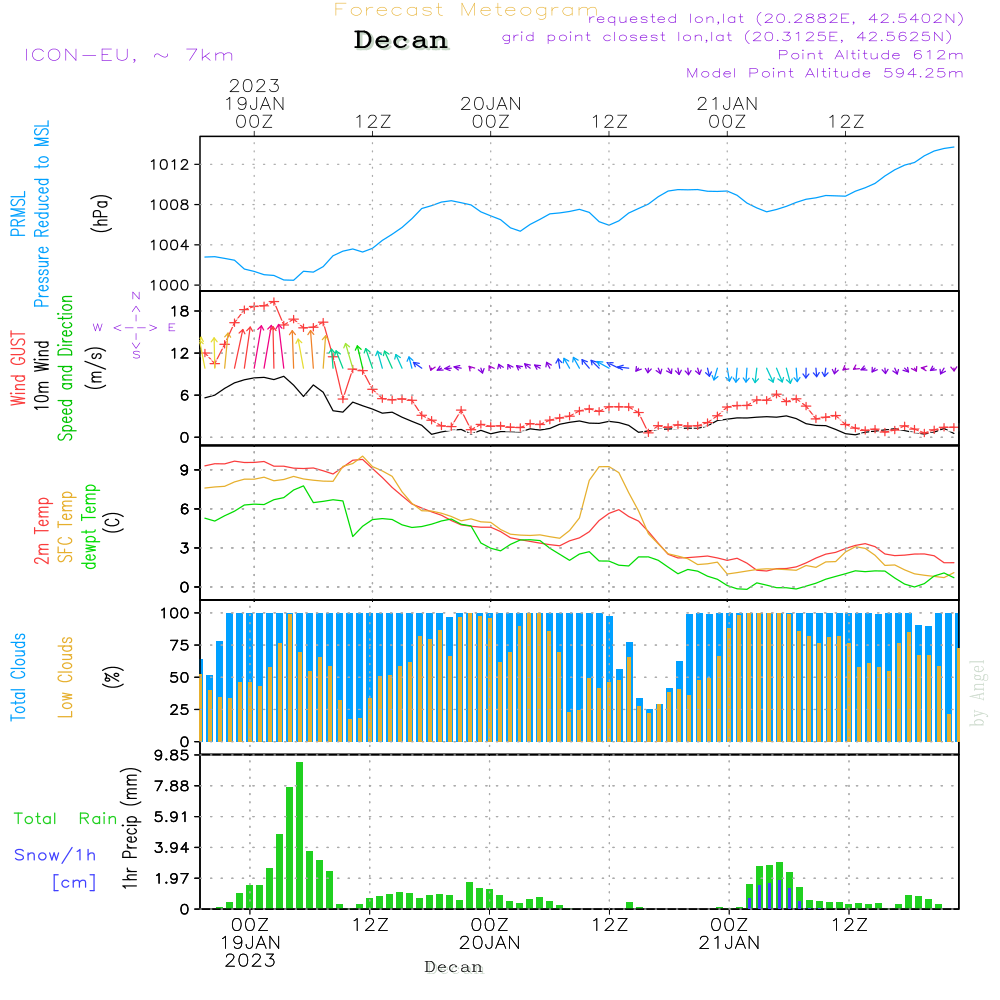Select the green "Total Rain" legend label
Screen dimensions: 1000x1000
[66, 819]
